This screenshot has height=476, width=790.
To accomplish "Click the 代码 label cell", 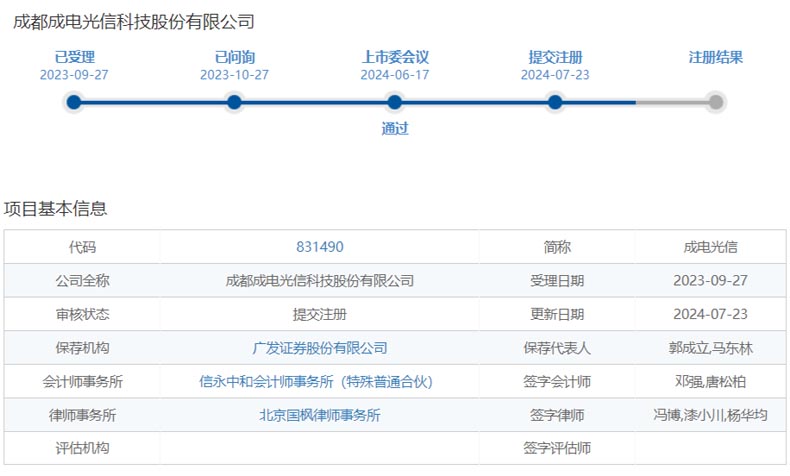I will [x=82, y=247].
